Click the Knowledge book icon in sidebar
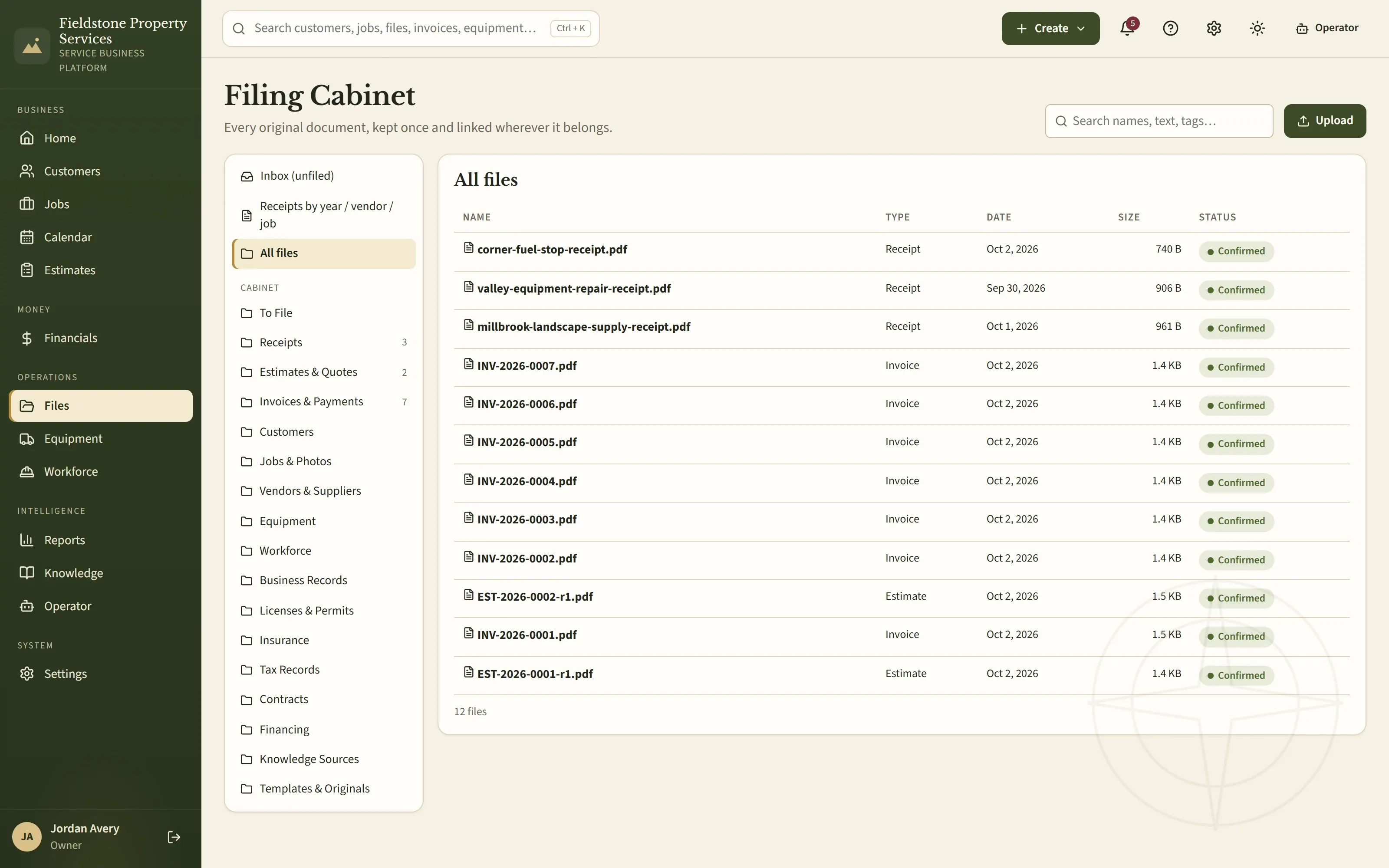1389x868 pixels. (x=27, y=573)
